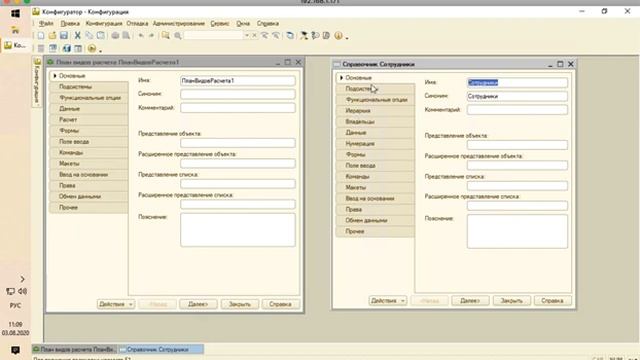Image resolution: width=640 pixels, height=360 pixels.
Task: Click the Paste clipboard icon
Action: 100,36
